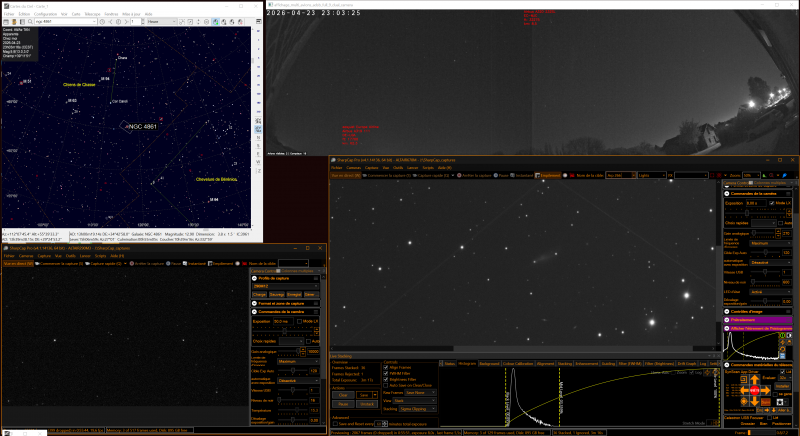The height and width of the screenshot is (436, 800).
Task: Open the Raw Frames Save None dropdown
Action: [420, 393]
